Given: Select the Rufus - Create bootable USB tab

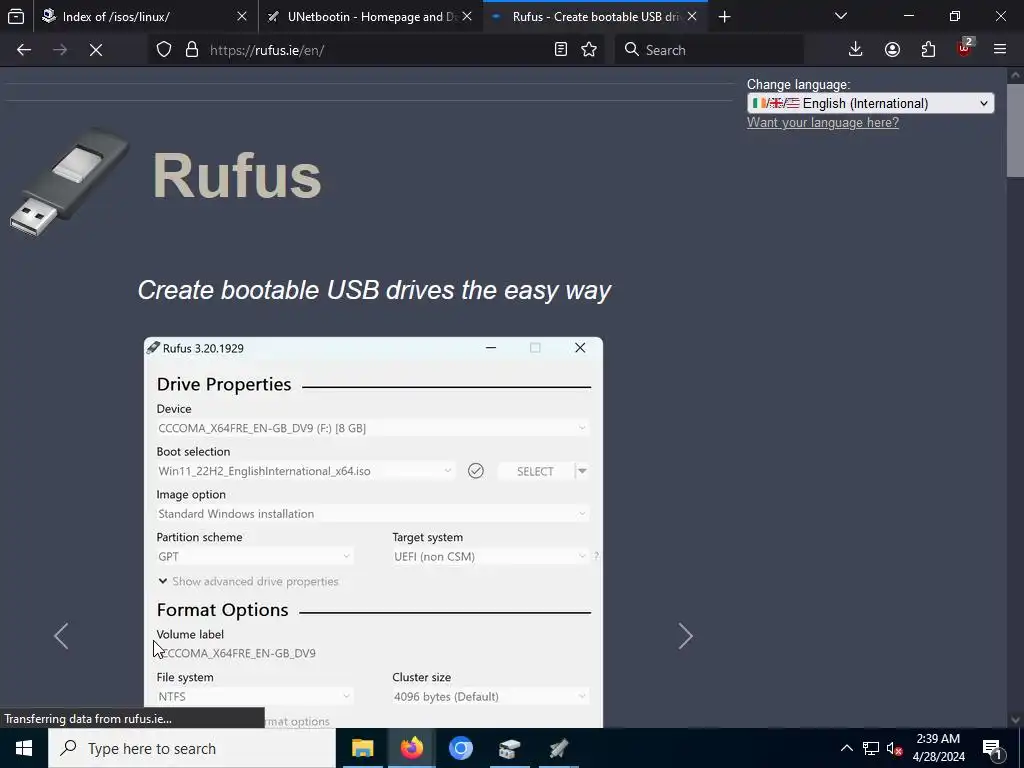Looking at the screenshot, I should point(596,16).
